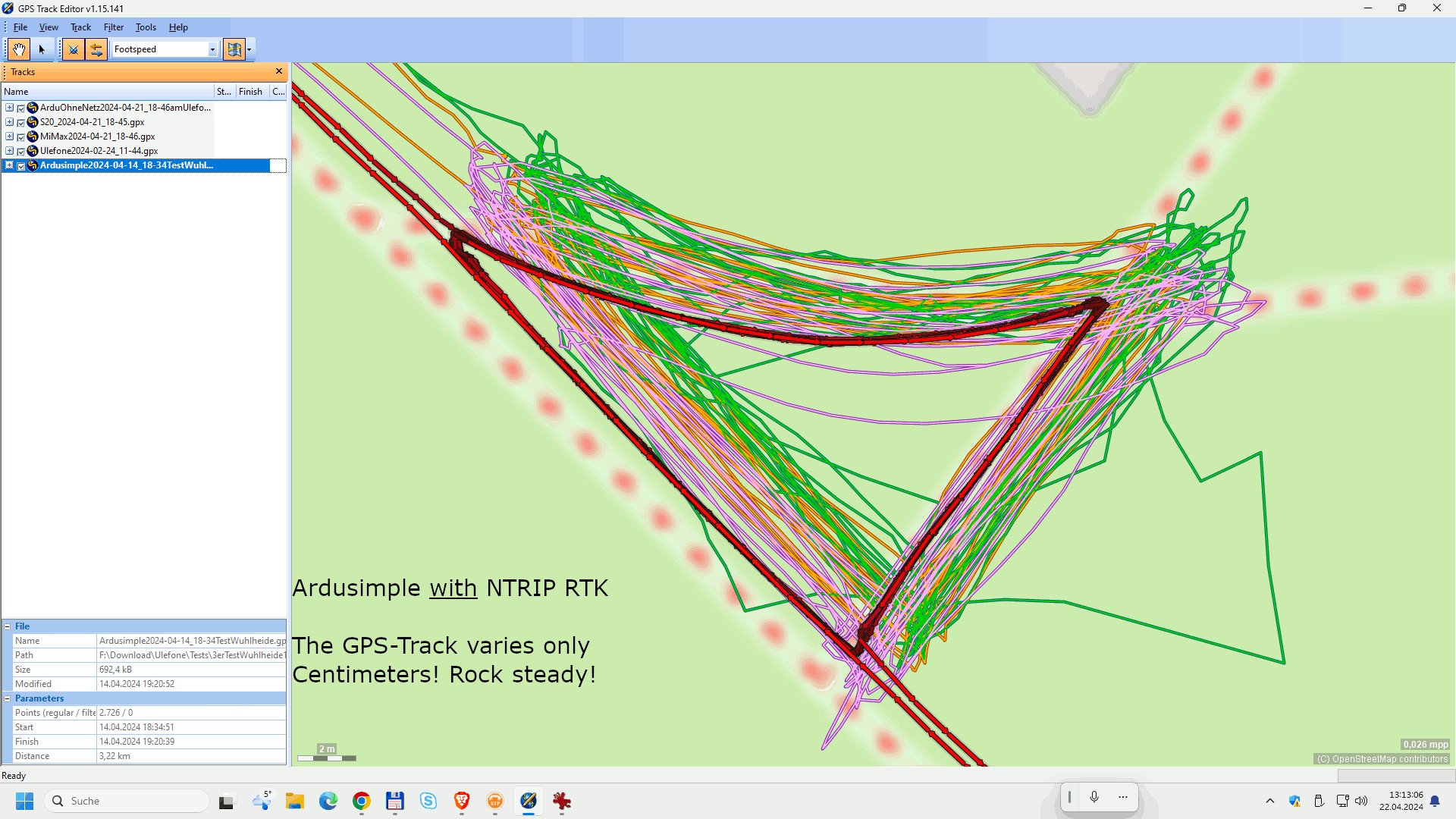Open Brave browser from the taskbar
Screen dimensions: 1456x819
tap(462, 801)
